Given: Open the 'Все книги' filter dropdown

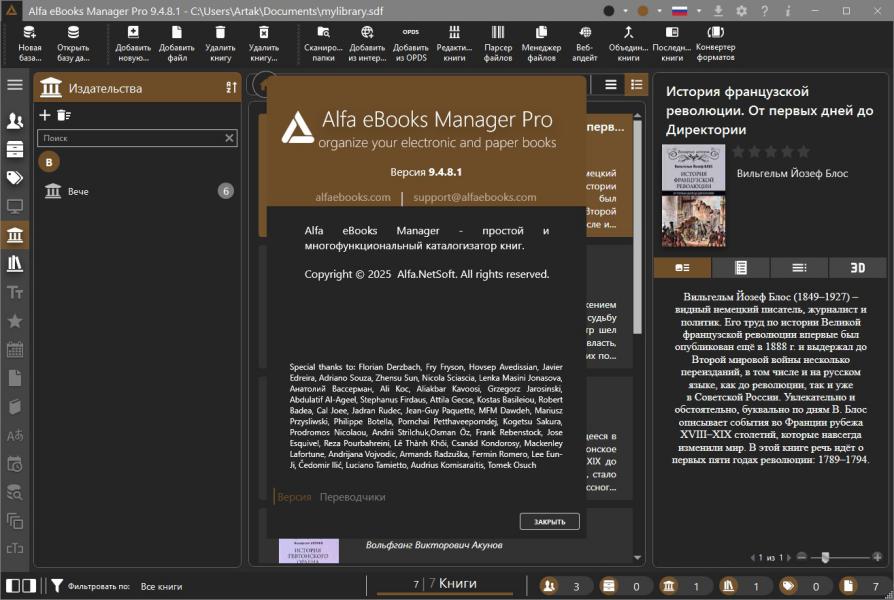Looking at the screenshot, I should (x=162, y=586).
